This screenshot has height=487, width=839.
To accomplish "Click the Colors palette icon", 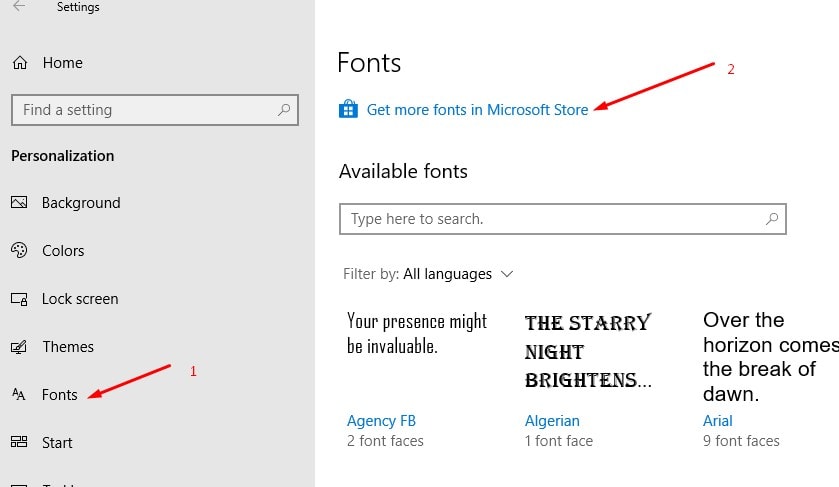I will (x=19, y=250).
